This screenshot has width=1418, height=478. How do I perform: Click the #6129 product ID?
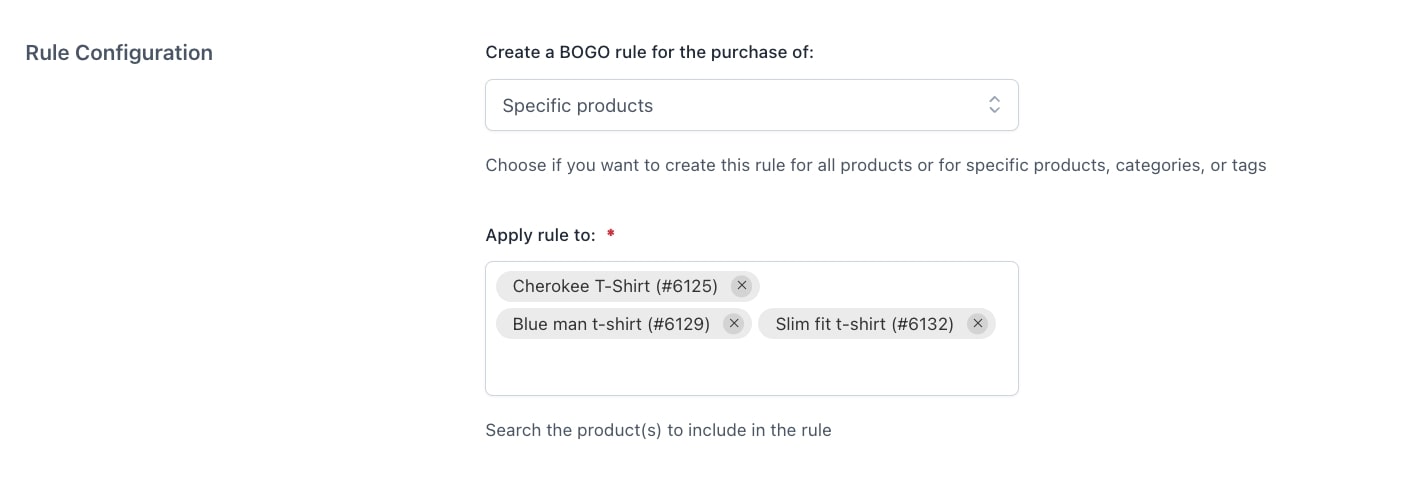[x=679, y=324]
